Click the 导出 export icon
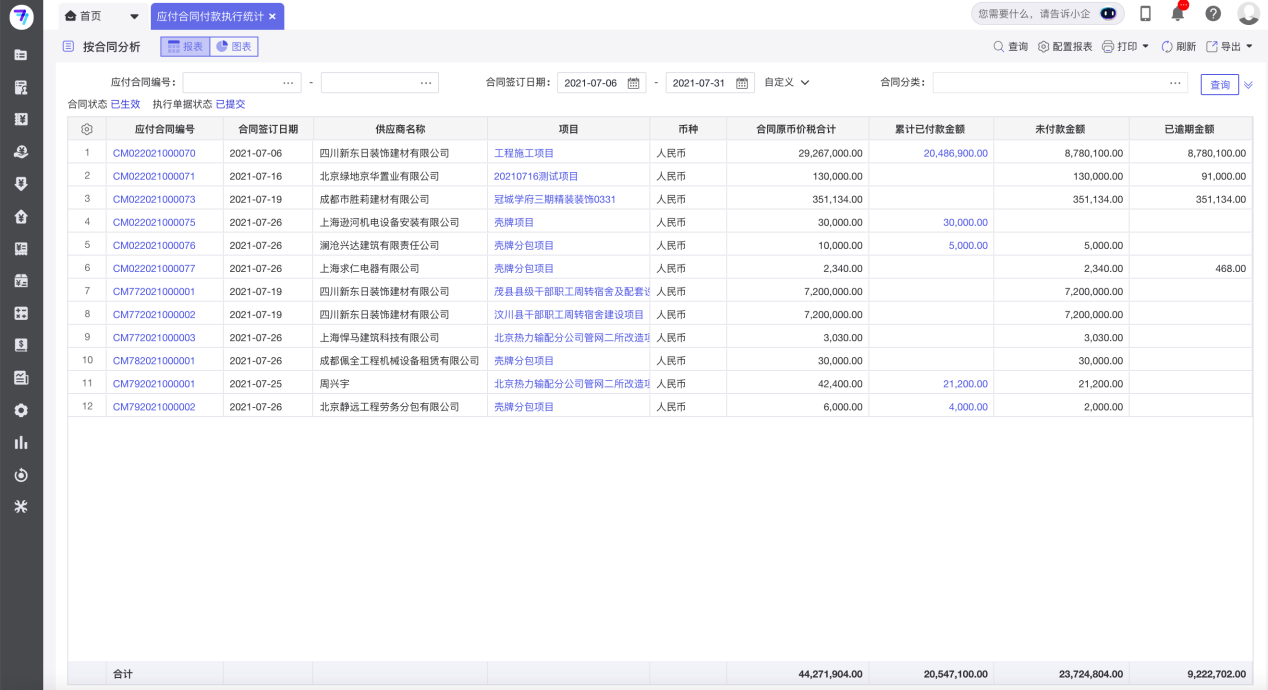Image resolution: width=1268 pixels, height=690 pixels. 1214,46
